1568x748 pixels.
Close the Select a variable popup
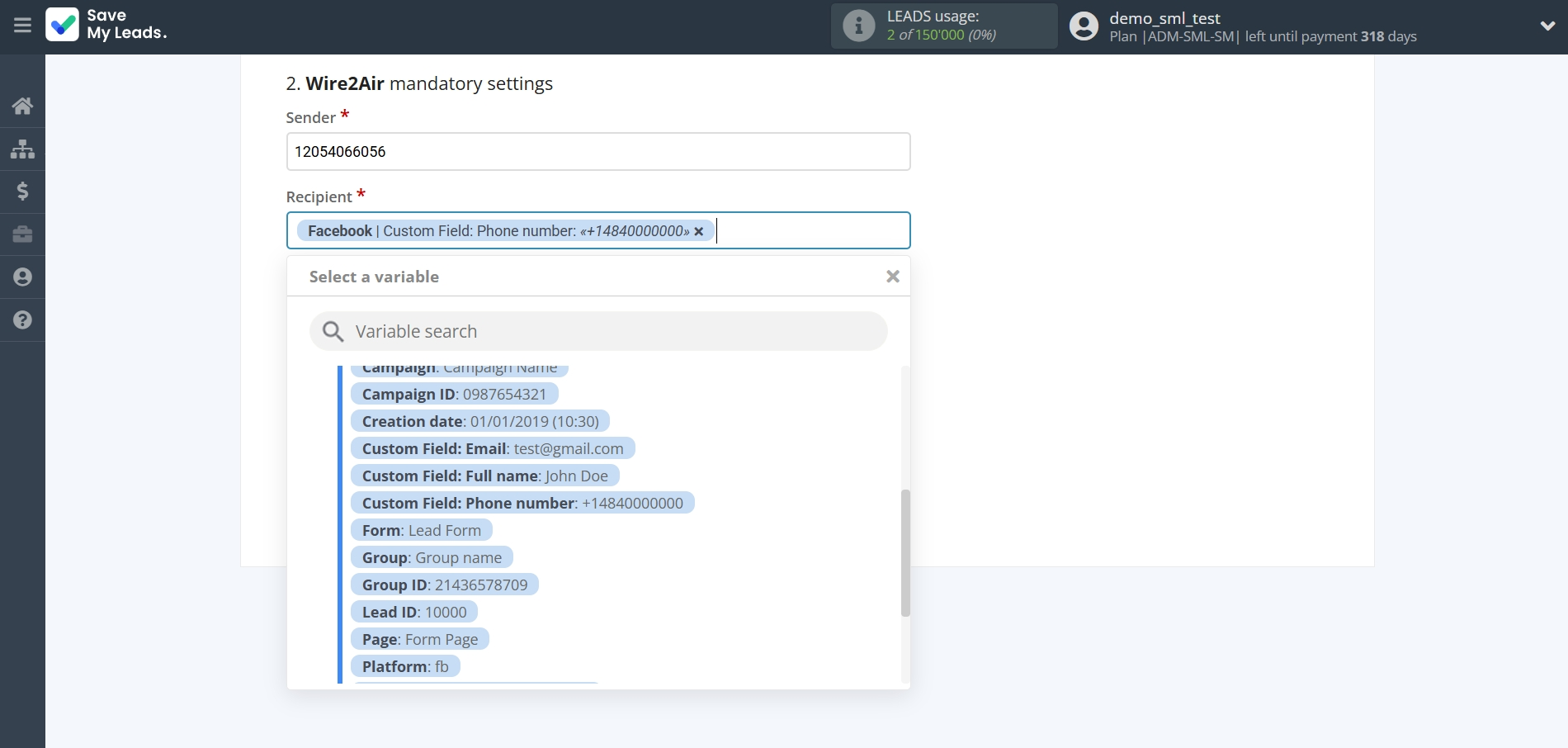tap(892, 276)
